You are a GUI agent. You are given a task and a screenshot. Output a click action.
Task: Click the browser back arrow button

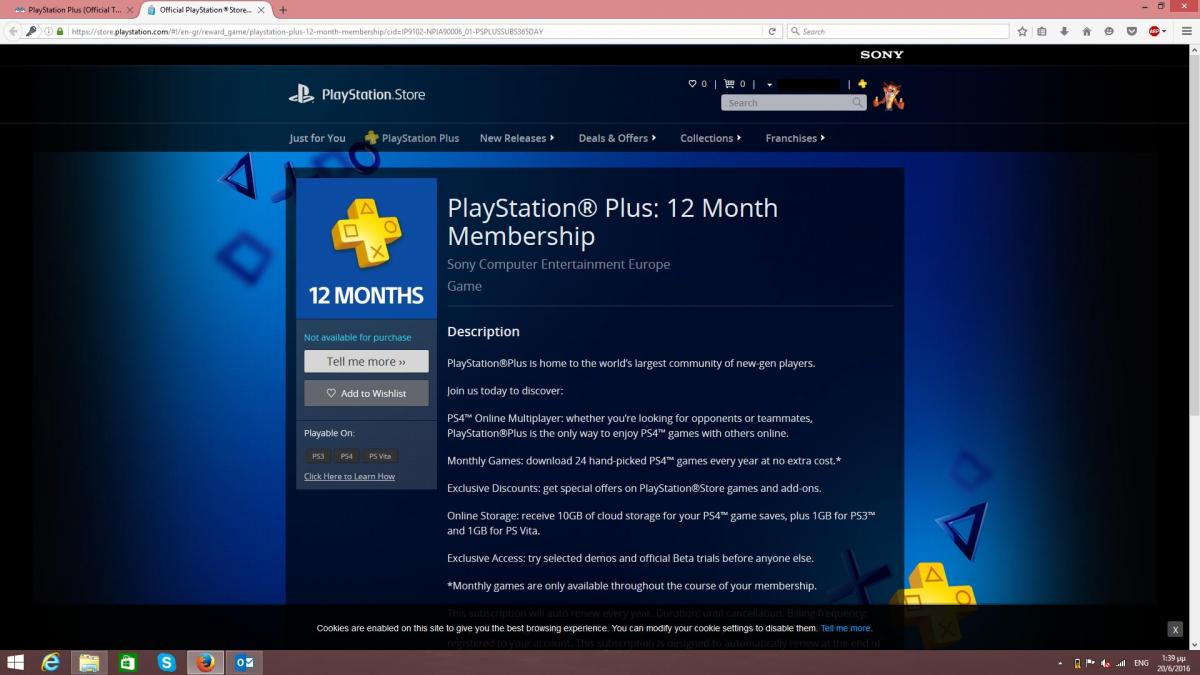pos(13,31)
